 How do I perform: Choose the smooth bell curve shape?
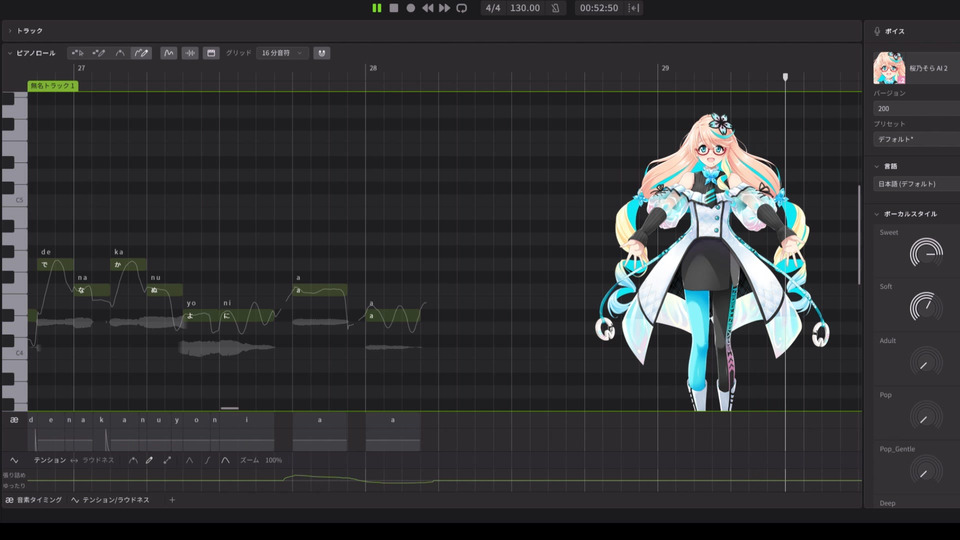pos(225,460)
